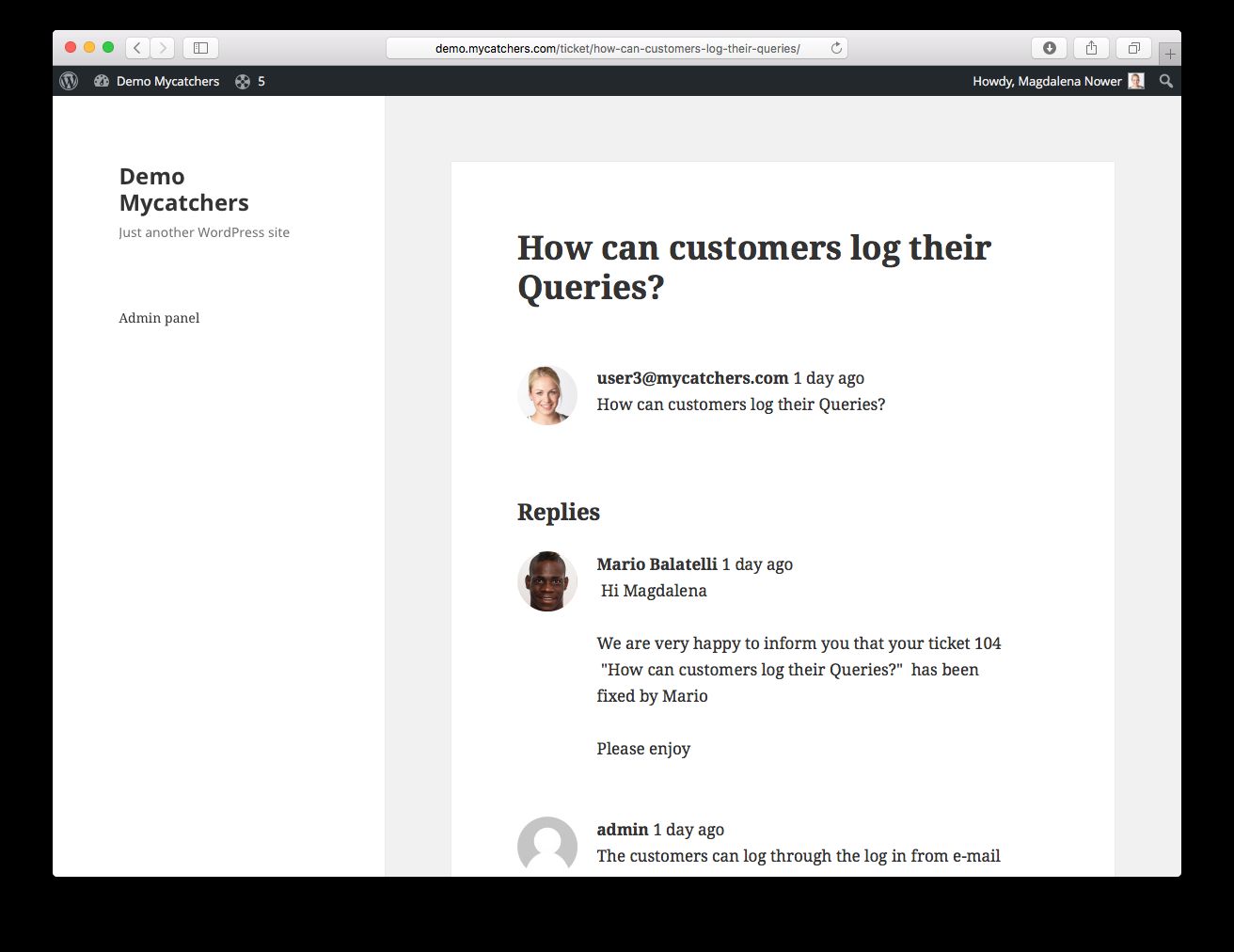The height and width of the screenshot is (952, 1234).
Task: Open the Safari share button
Action: (x=1091, y=48)
